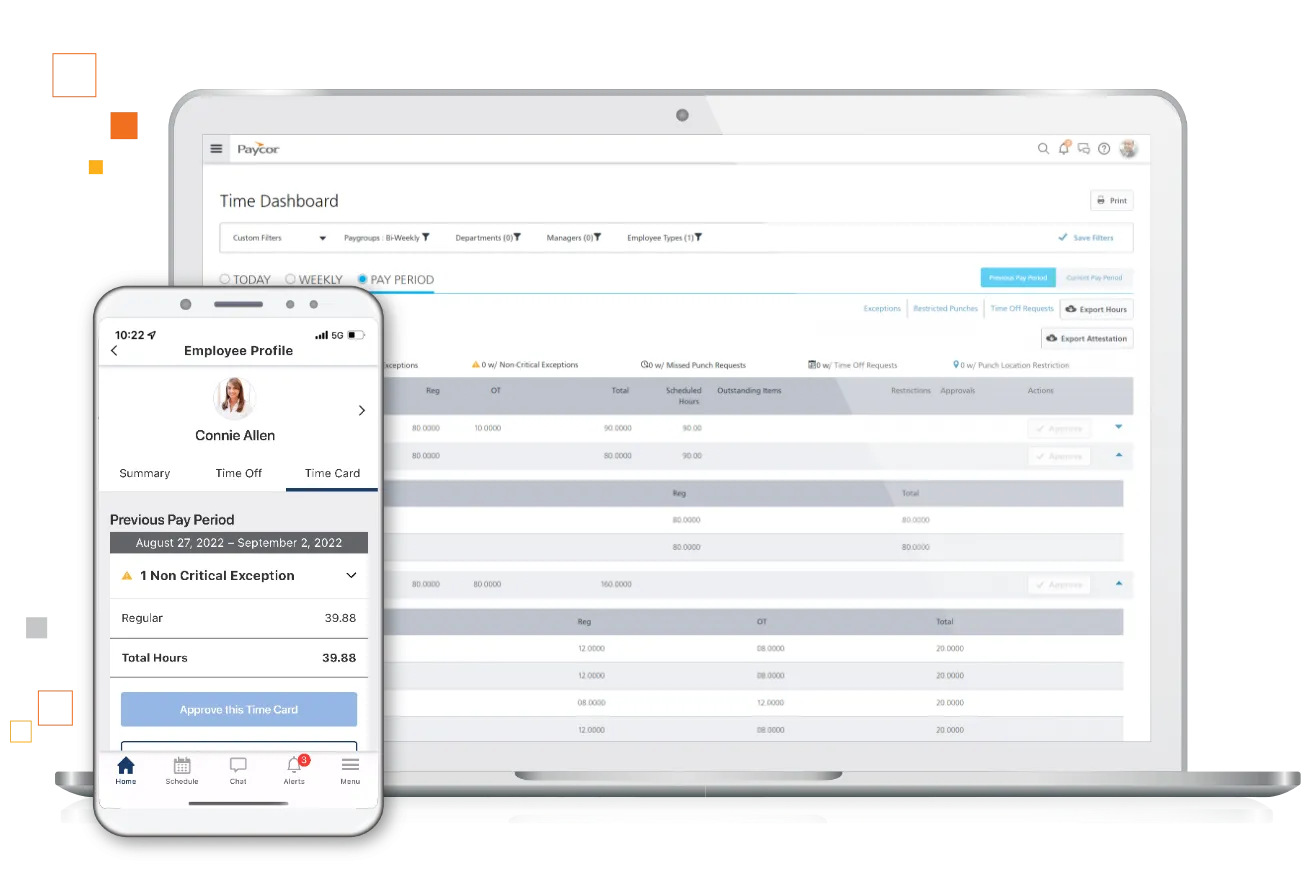Image resolution: width=1310 pixels, height=884 pixels.
Task: Expand the 1 Non Critical Exception row
Action: click(x=239, y=576)
